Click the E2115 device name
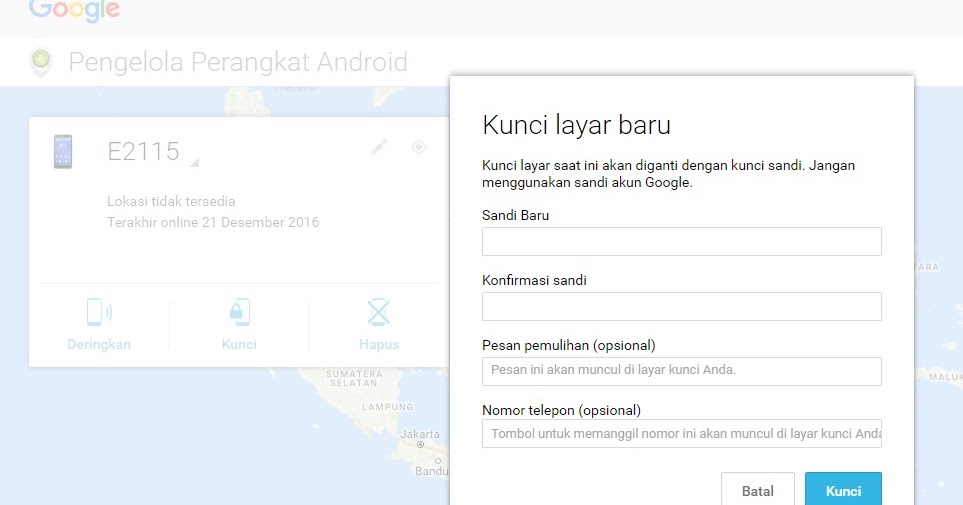963x505 pixels. click(143, 151)
